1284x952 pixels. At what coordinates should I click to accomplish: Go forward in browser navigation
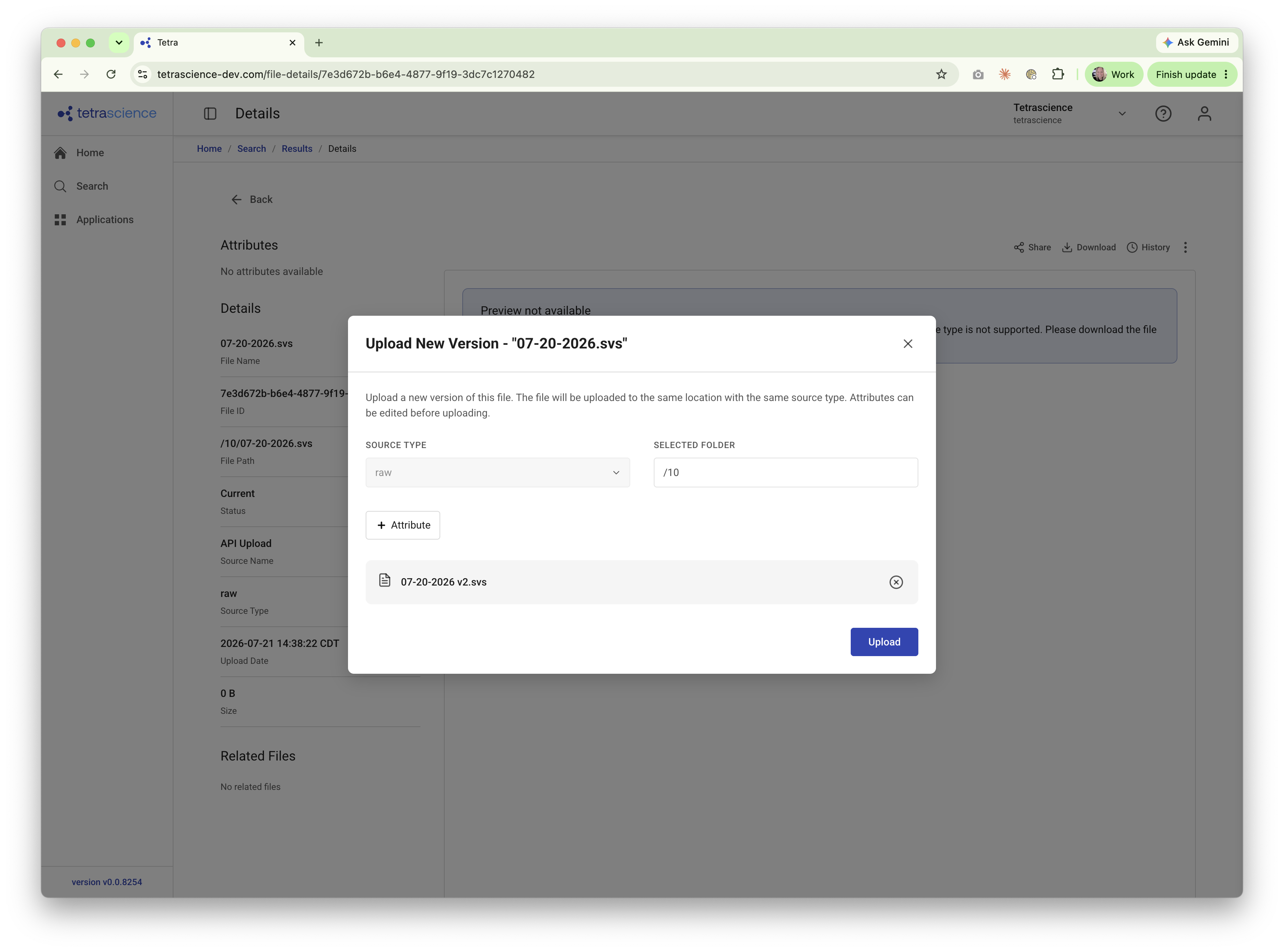tap(85, 74)
